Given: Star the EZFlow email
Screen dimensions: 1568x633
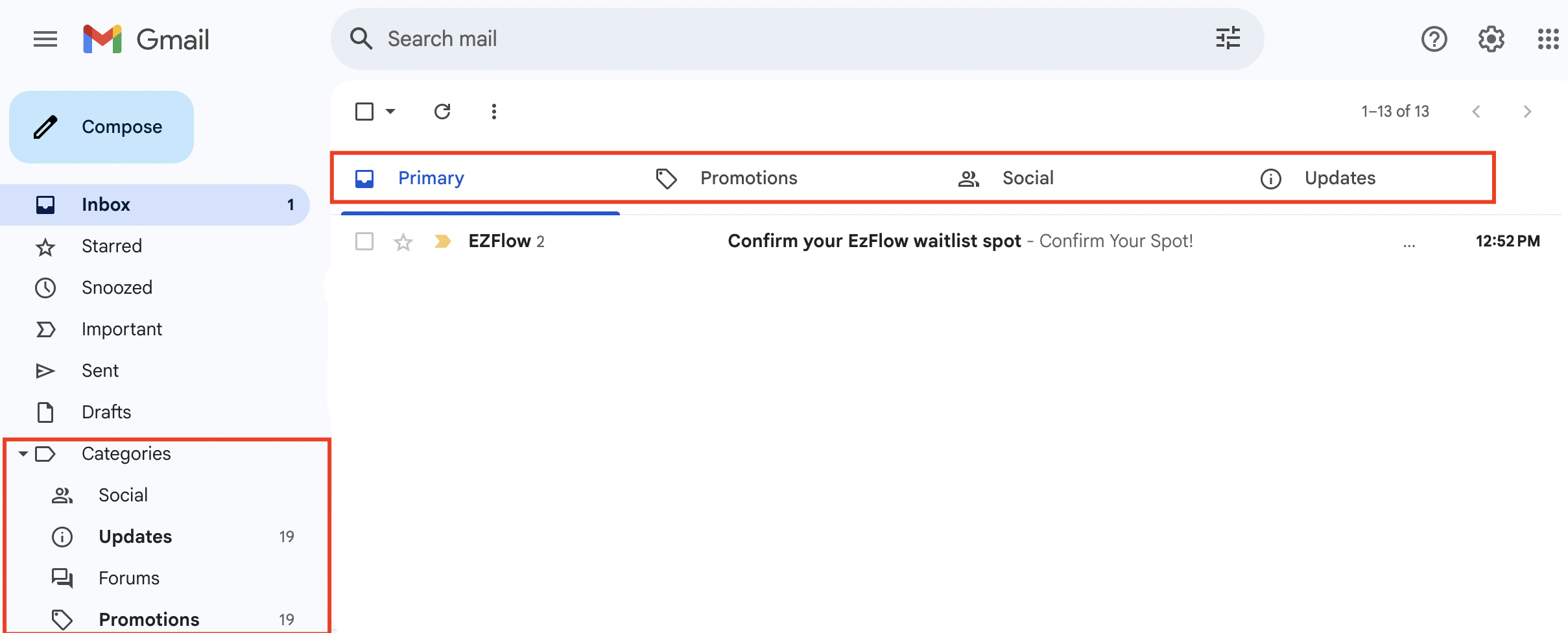Looking at the screenshot, I should click(x=403, y=242).
